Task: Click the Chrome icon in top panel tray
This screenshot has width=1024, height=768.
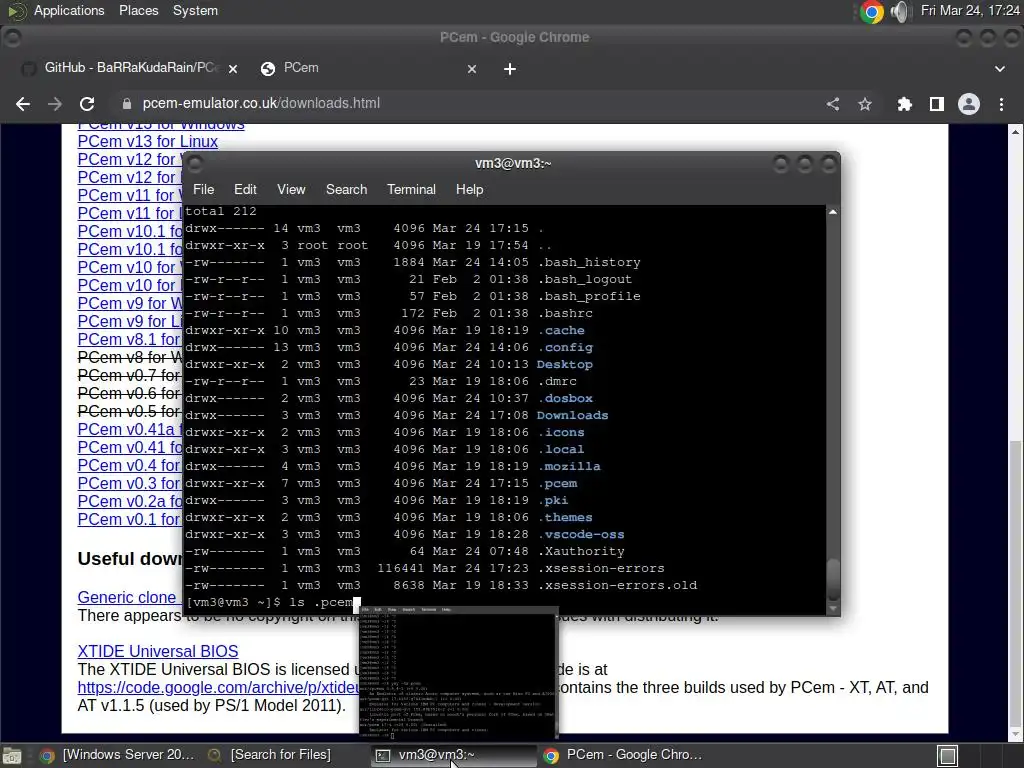Action: click(x=871, y=11)
